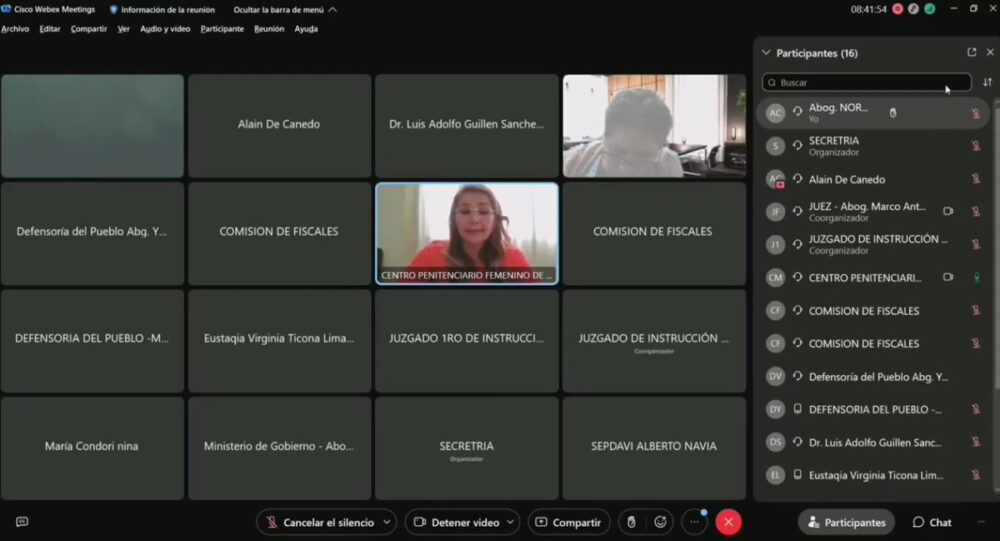This screenshot has width=1000, height=541.
Task: Toggle Cancelar el silencio microphone button
Action: (318, 522)
